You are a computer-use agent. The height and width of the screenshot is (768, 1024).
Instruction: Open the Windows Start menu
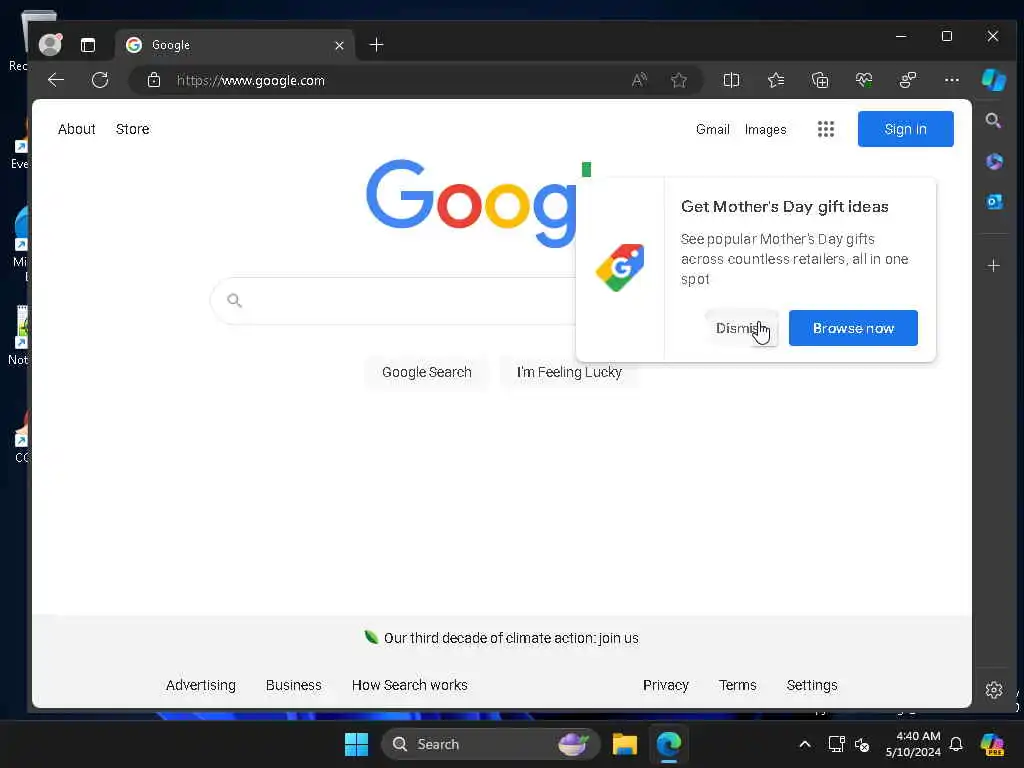tap(357, 744)
